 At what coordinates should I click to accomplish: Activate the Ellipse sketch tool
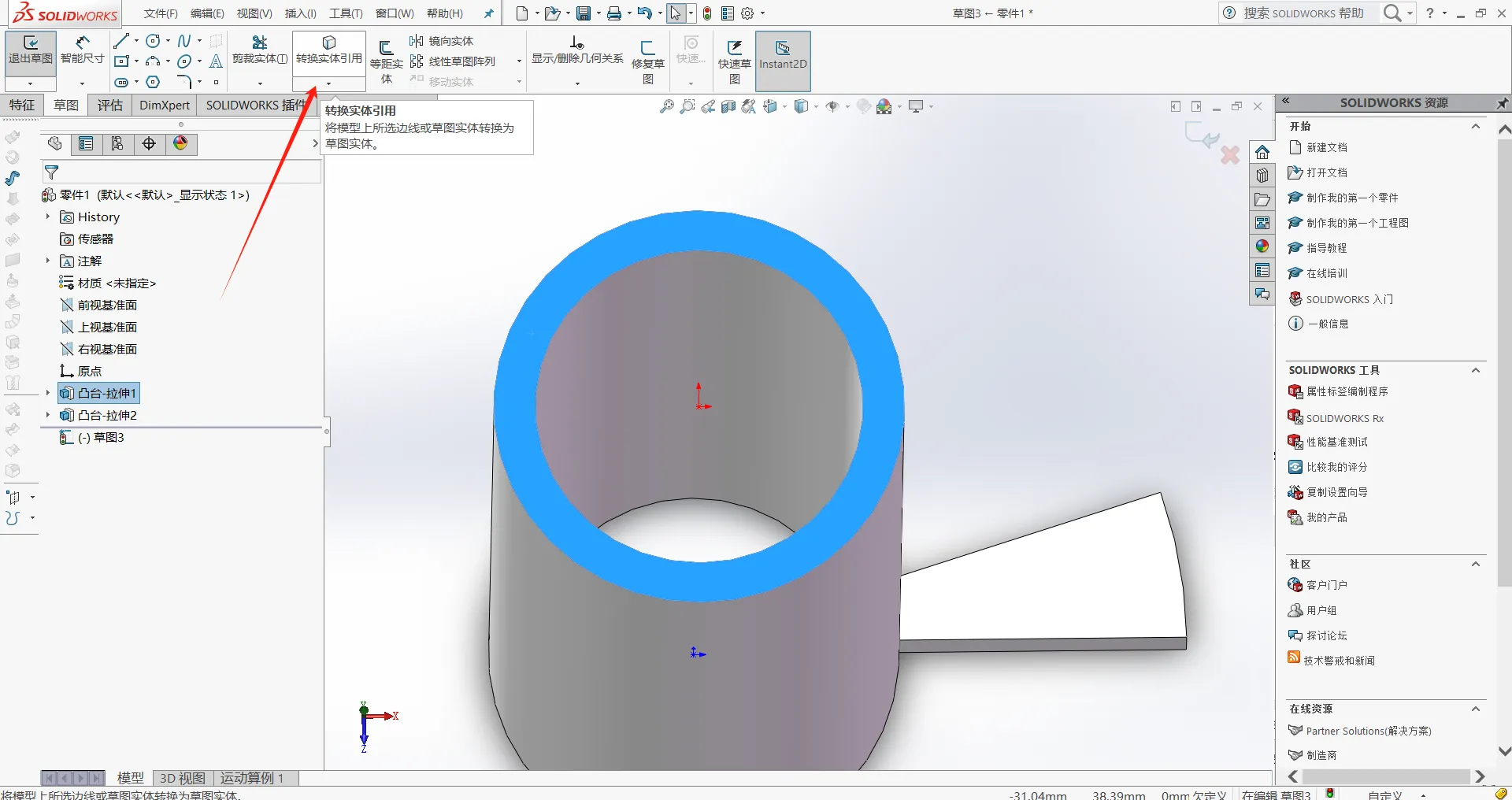[184, 61]
